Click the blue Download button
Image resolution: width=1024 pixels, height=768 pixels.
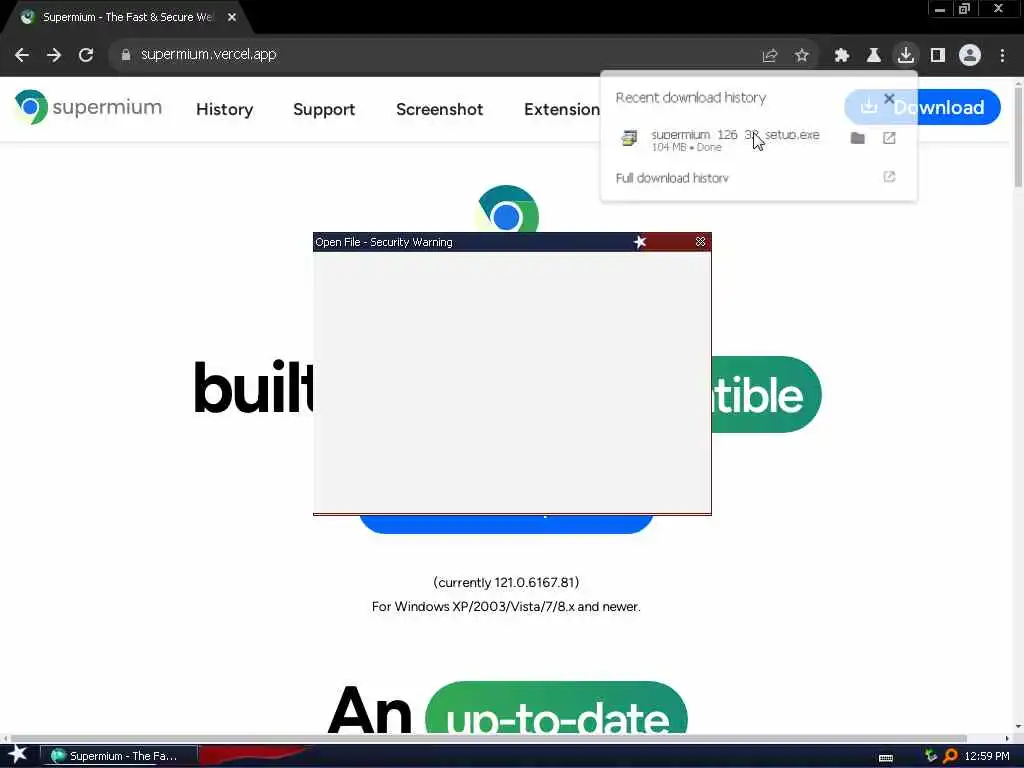tap(922, 107)
